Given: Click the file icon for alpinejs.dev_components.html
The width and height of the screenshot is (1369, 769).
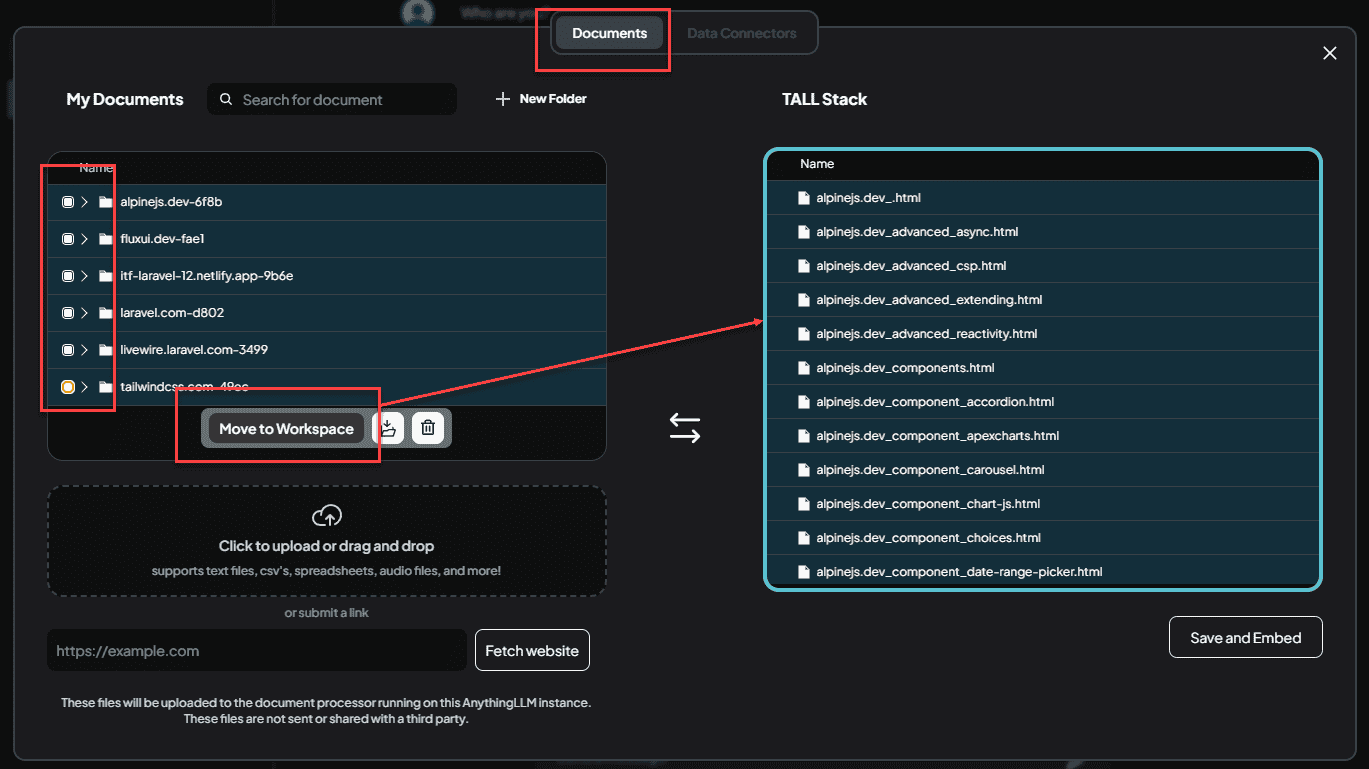Looking at the screenshot, I should pos(803,368).
